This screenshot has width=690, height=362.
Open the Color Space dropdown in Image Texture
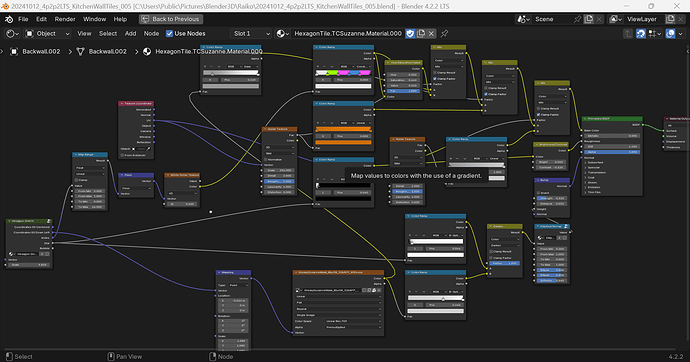pos(353,321)
